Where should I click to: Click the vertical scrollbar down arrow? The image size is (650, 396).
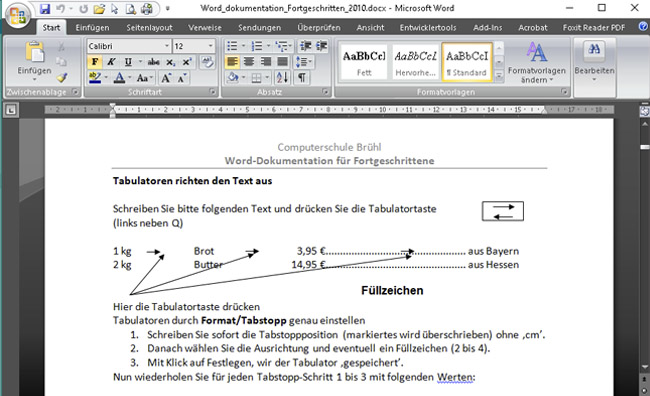(645, 367)
